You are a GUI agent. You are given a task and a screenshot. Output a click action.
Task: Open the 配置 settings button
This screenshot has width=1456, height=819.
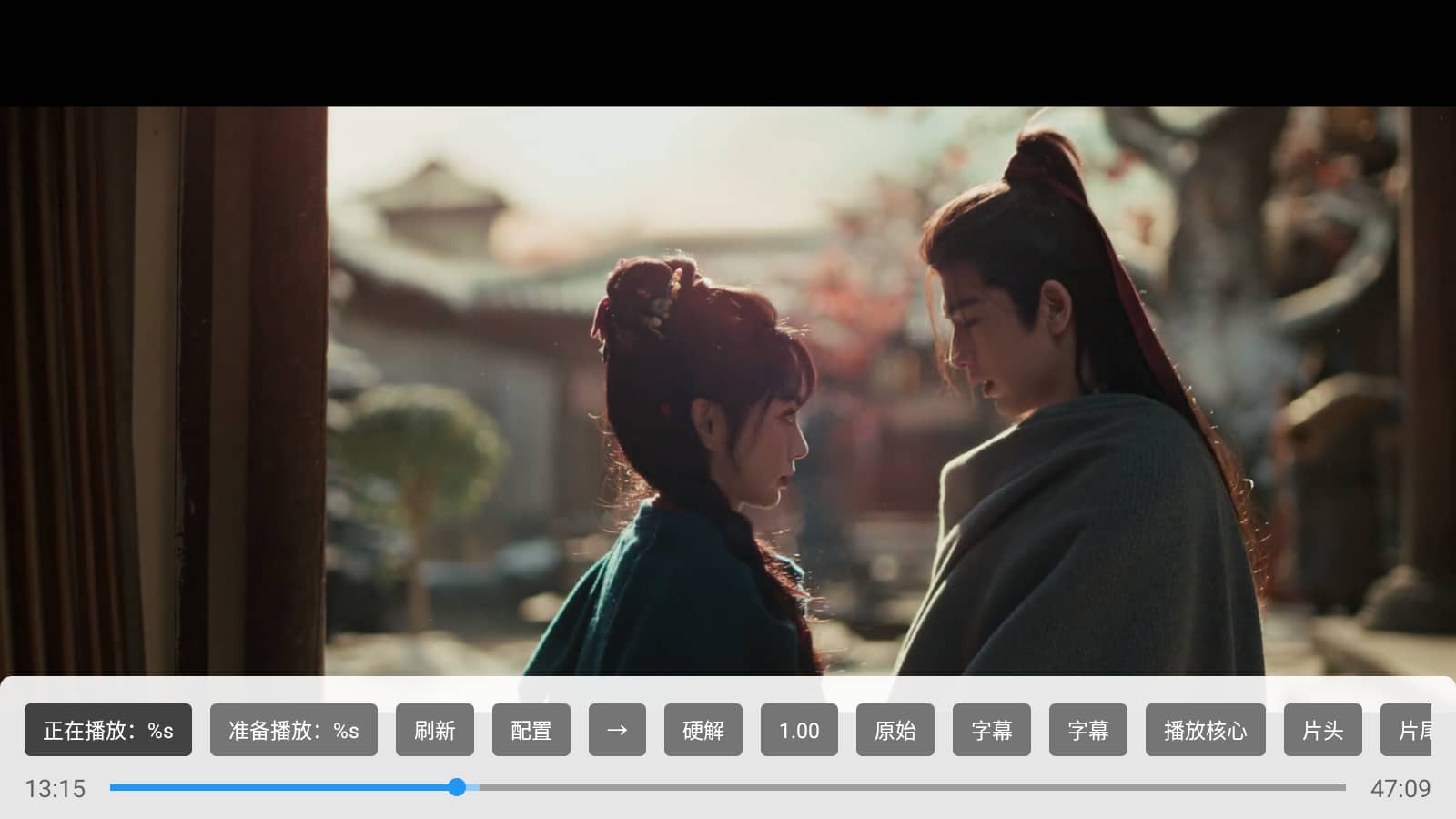coord(531,730)
